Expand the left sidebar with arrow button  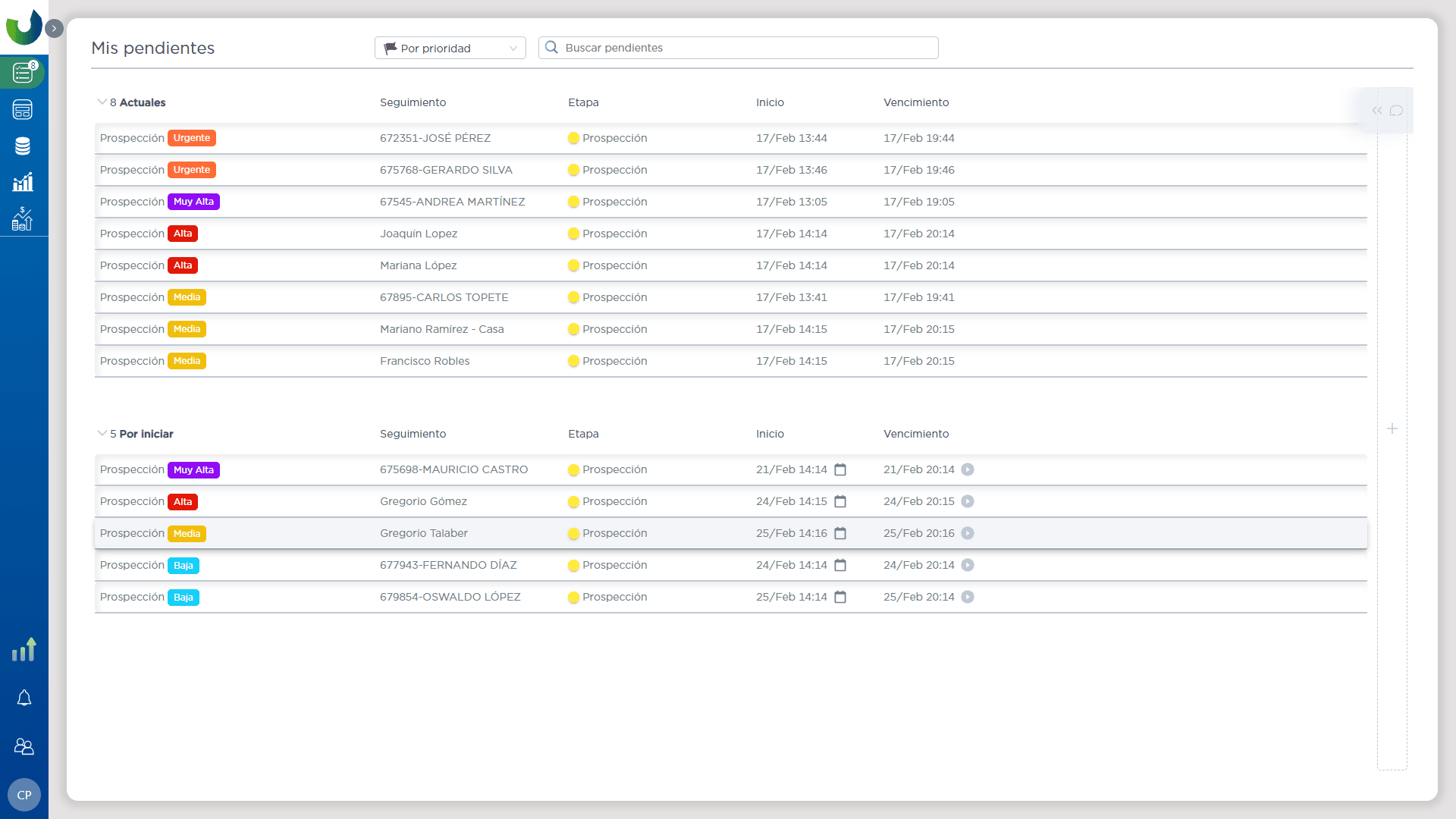(54, 29)
